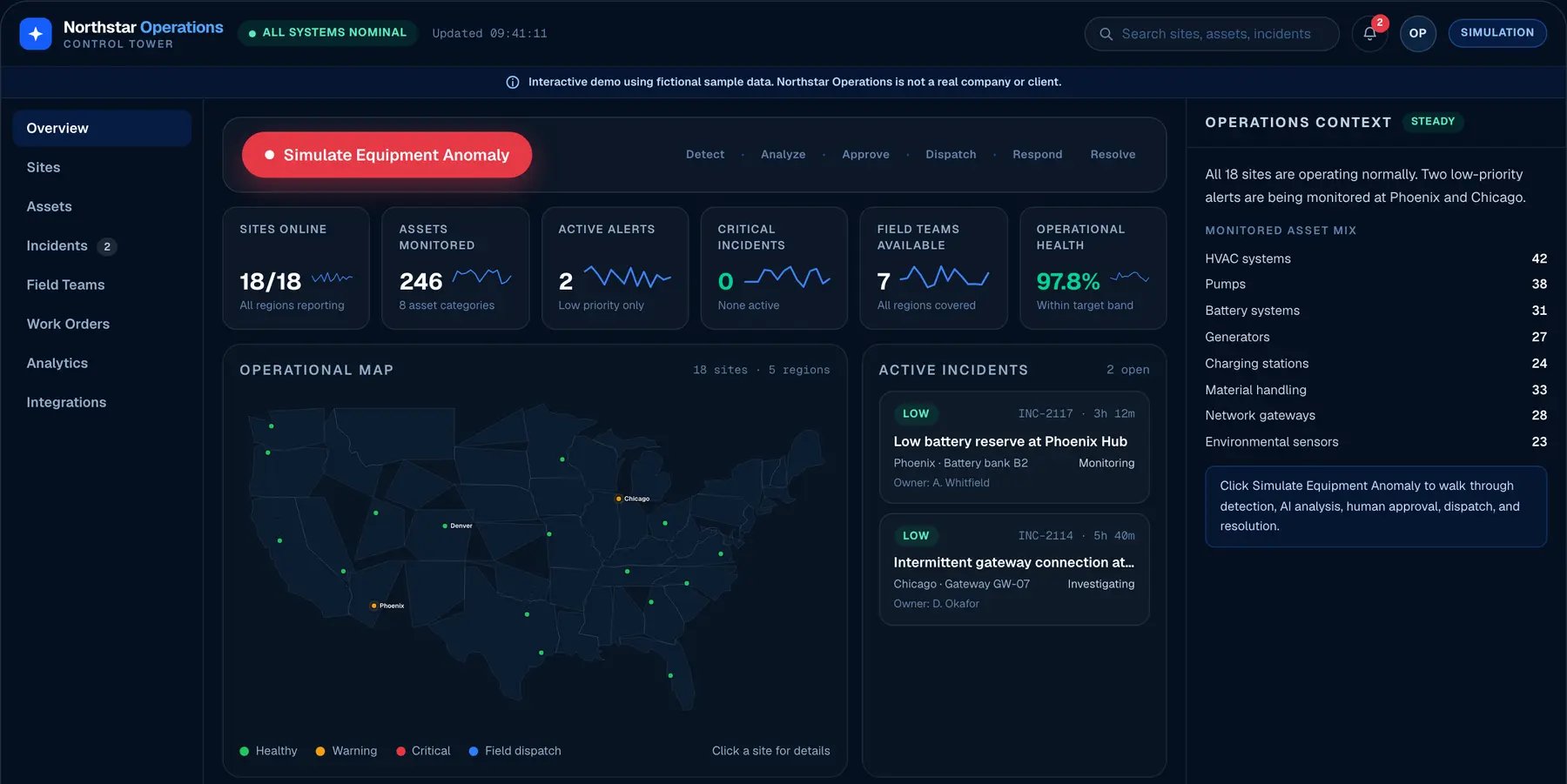
Task: Click the info icon in demo banner
Action: [513, 83]
